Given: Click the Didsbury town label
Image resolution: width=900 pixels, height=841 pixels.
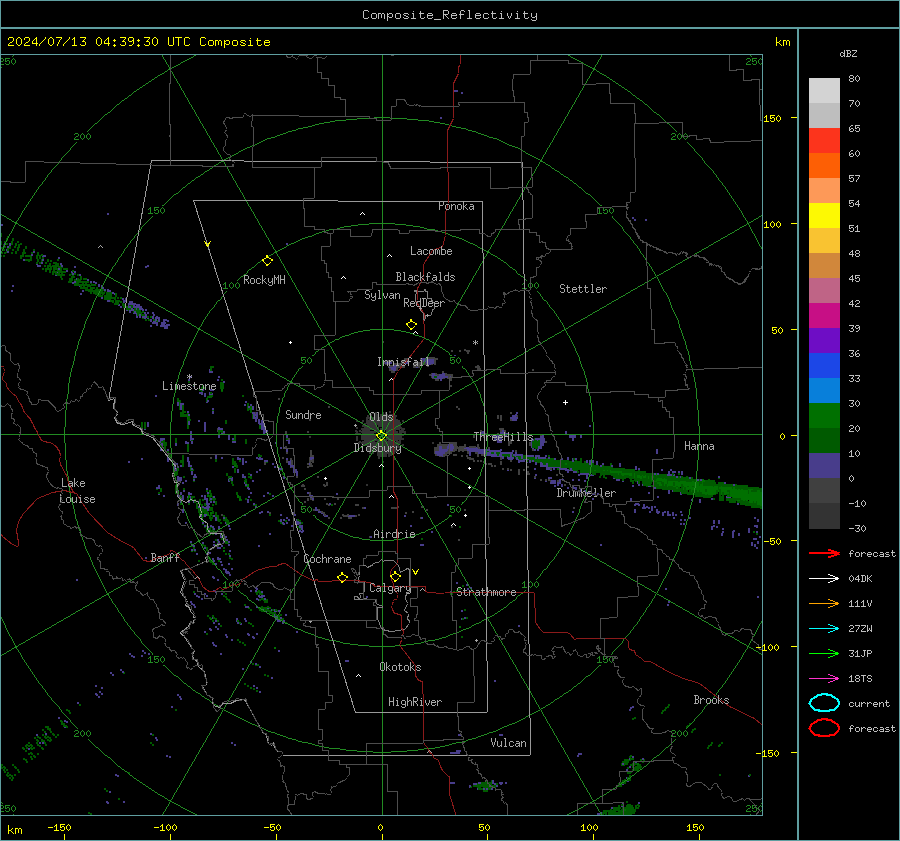Looking at the screenshot, I should click(x=378, y=448).
